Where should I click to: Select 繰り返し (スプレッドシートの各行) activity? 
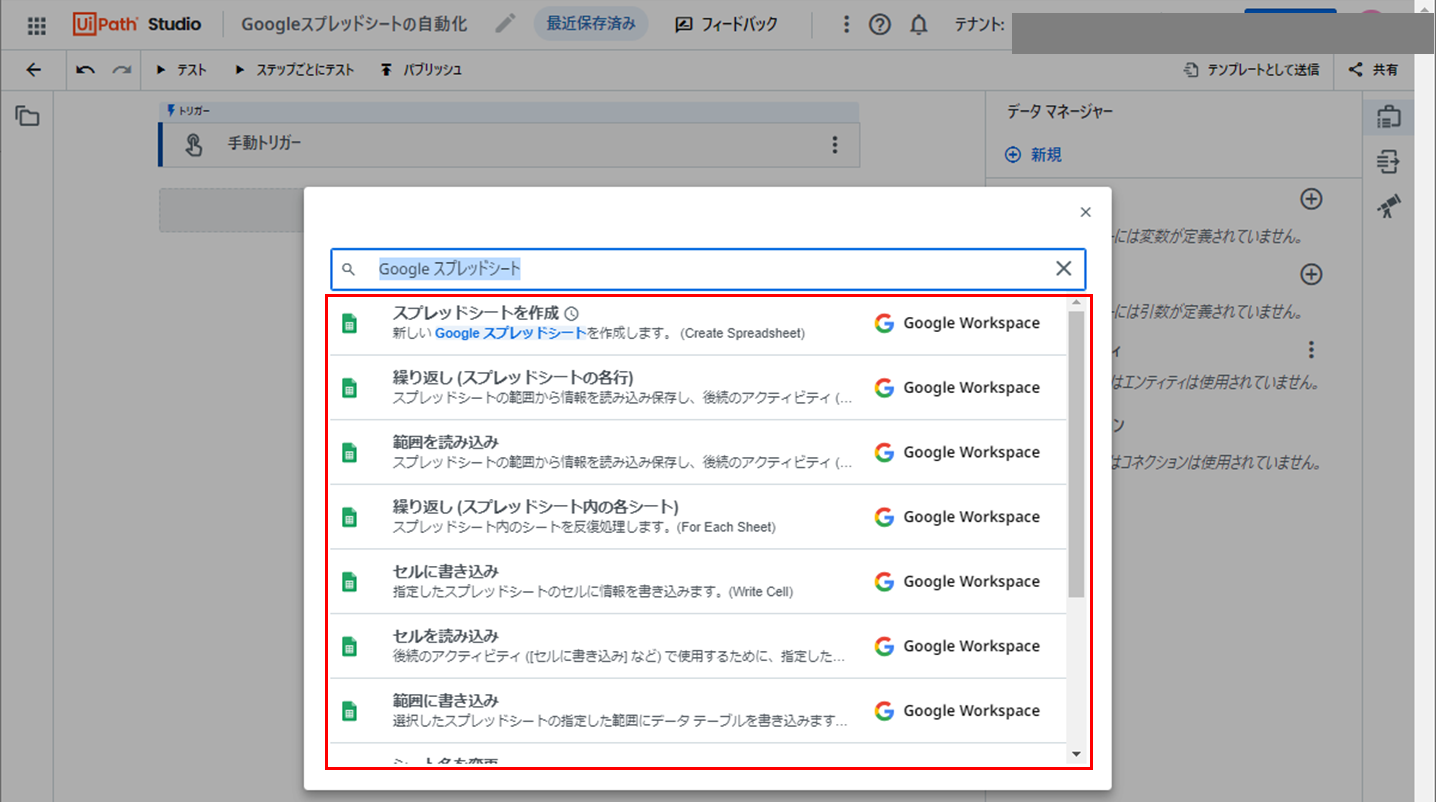(698, 388)
